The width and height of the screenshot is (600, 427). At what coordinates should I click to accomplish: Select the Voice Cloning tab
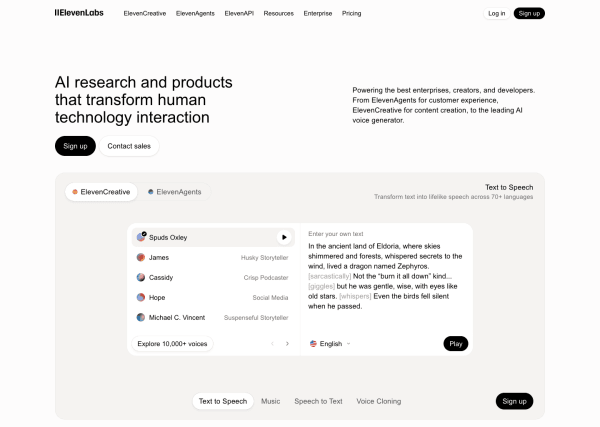pos(379,401)
